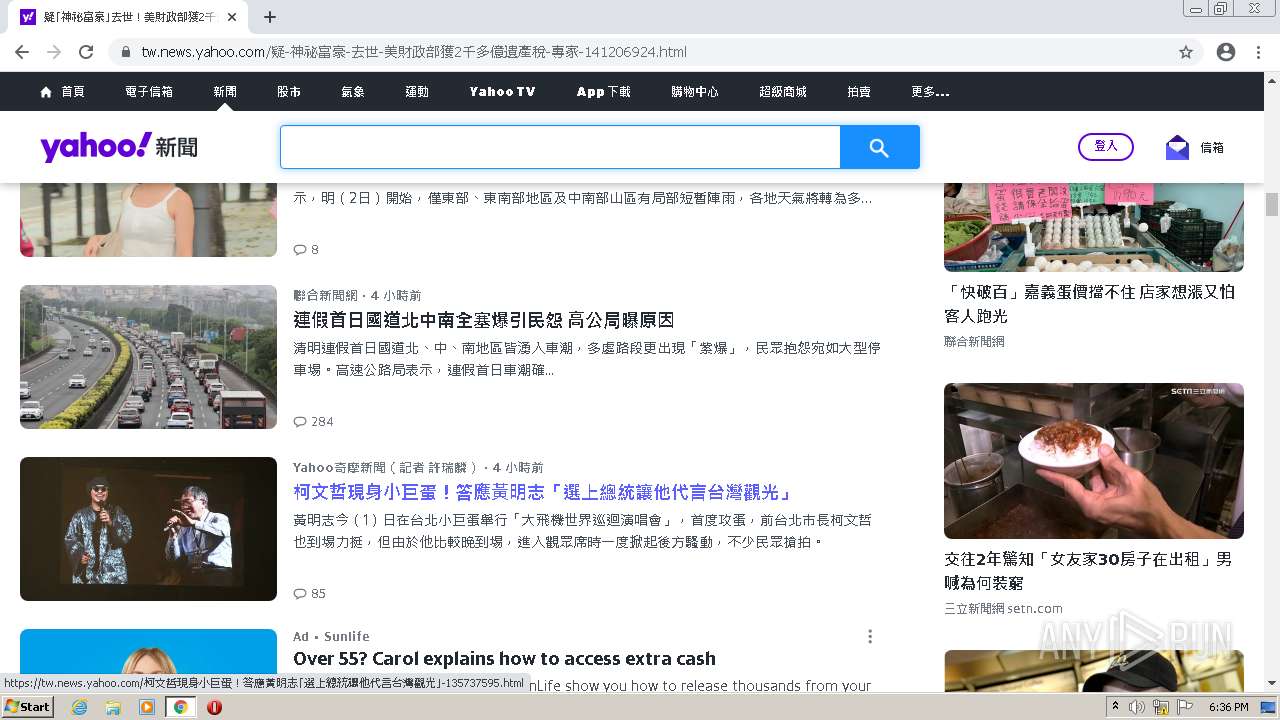Open 電子信箱 in the top nav

point(149,92)
